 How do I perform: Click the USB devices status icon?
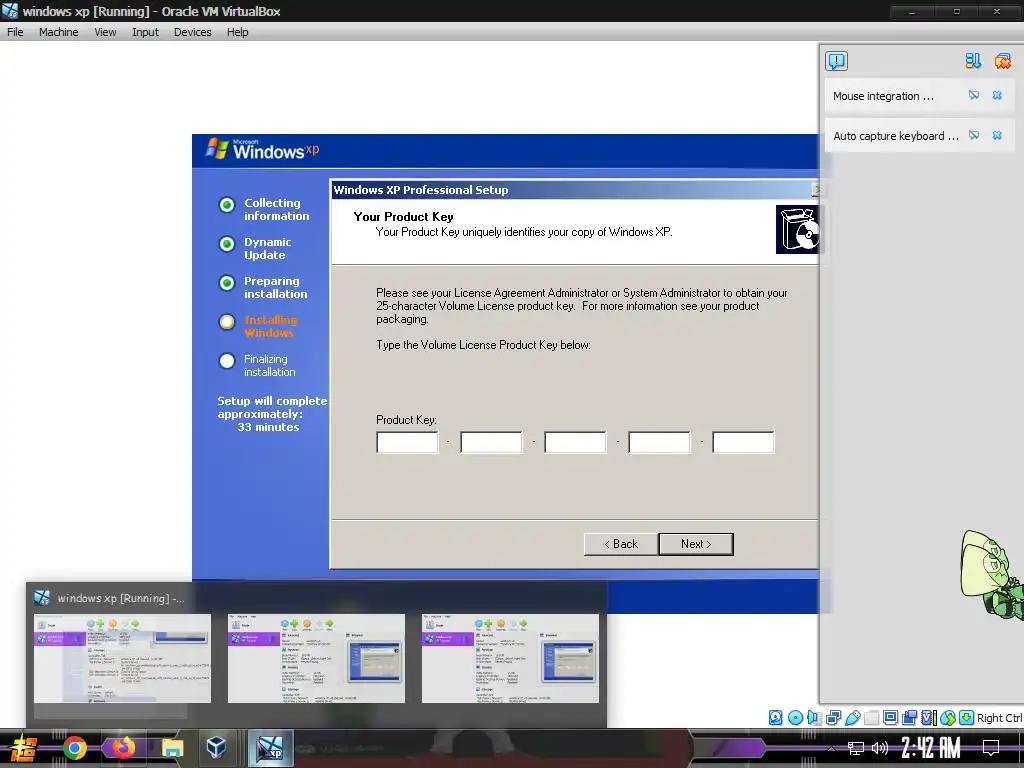(852, 718)
